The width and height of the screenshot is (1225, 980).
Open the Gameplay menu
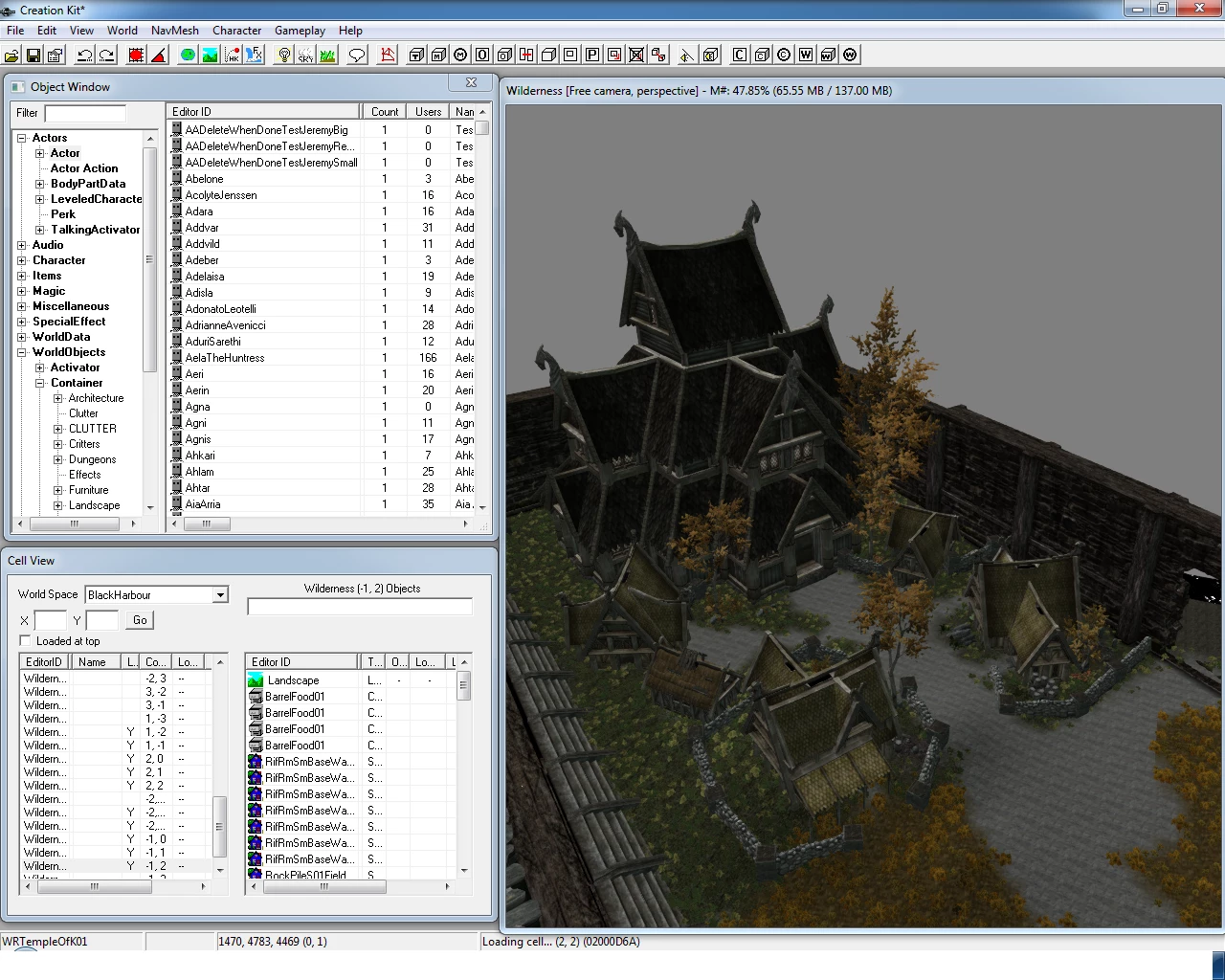coord(300,31)
